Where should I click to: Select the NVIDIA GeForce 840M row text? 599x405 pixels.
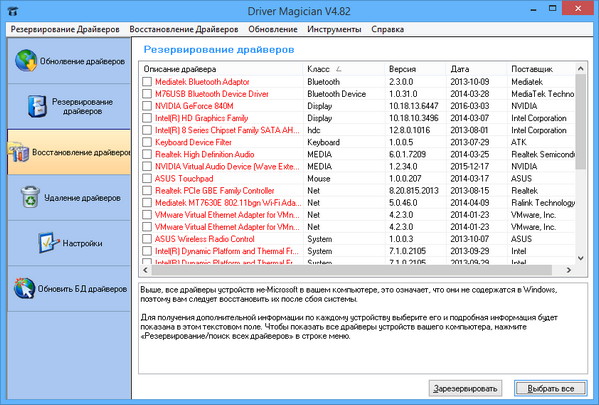(x=194, y=106)
